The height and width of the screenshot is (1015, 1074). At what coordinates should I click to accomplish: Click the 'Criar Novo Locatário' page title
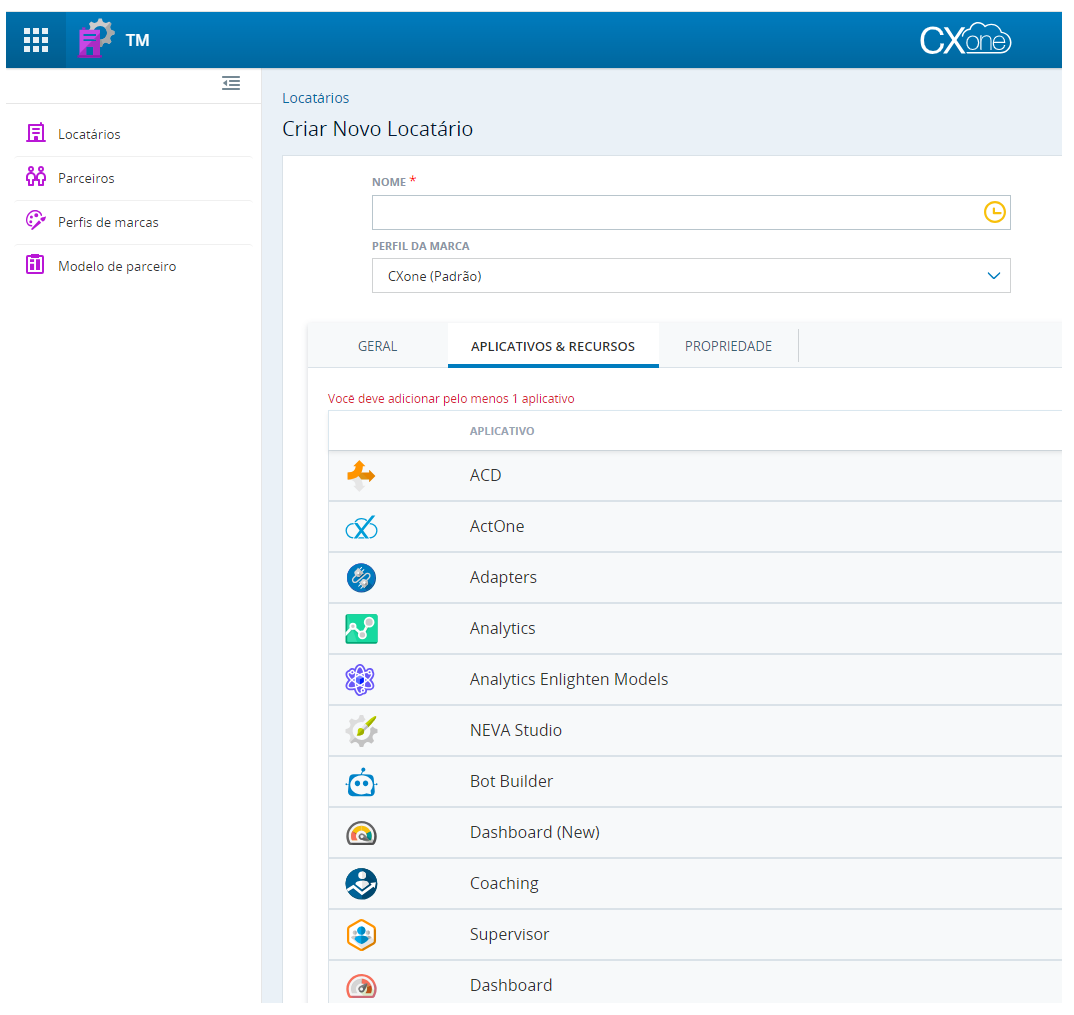pyautogui.click(x=377, y=129)
